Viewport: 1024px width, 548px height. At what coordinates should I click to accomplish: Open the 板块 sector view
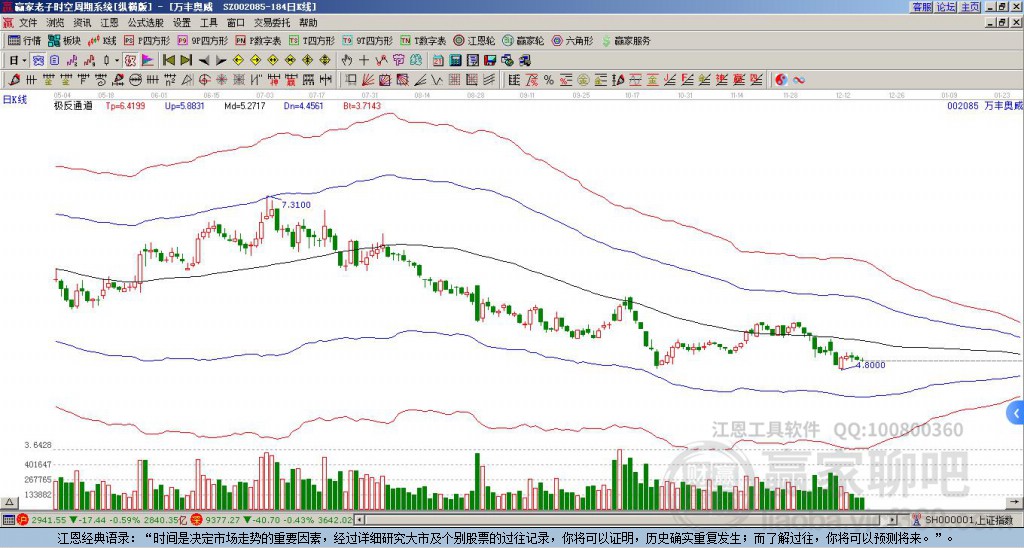(x=64, y=40)
